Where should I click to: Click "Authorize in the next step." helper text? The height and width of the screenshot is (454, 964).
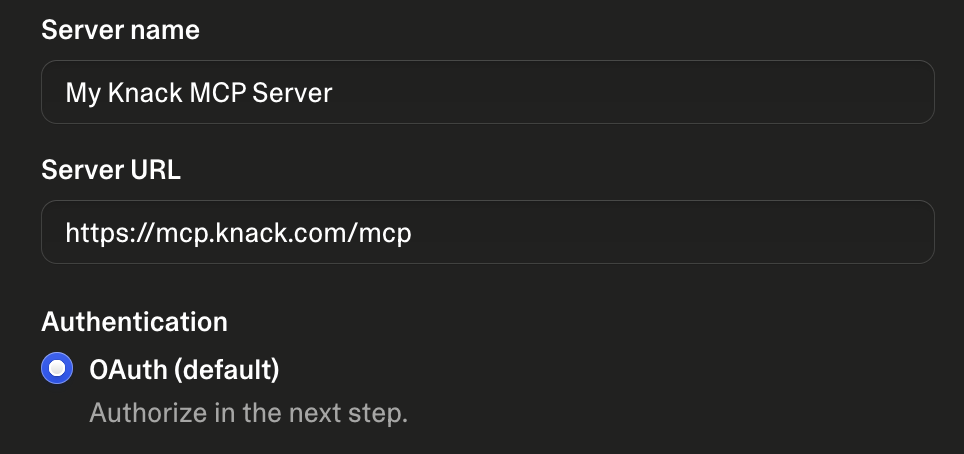coord(248,413)
